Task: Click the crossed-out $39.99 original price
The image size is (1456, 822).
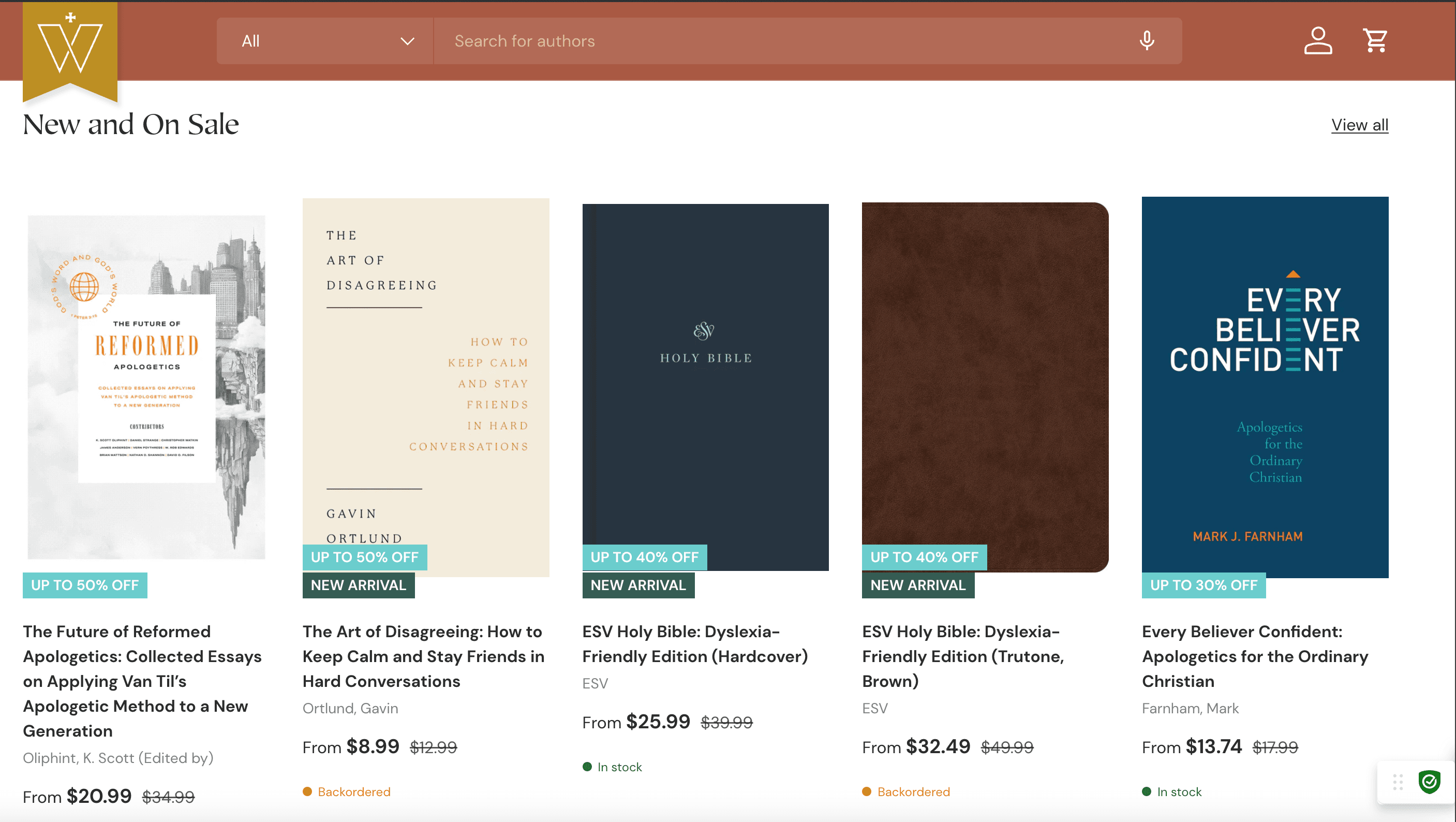Action: (726, 723)
